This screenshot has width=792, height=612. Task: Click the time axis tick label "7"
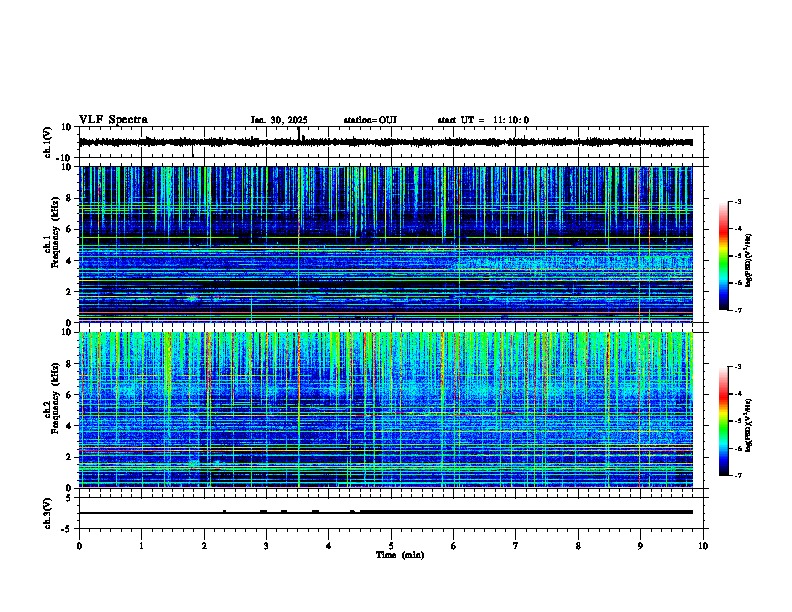516,546
